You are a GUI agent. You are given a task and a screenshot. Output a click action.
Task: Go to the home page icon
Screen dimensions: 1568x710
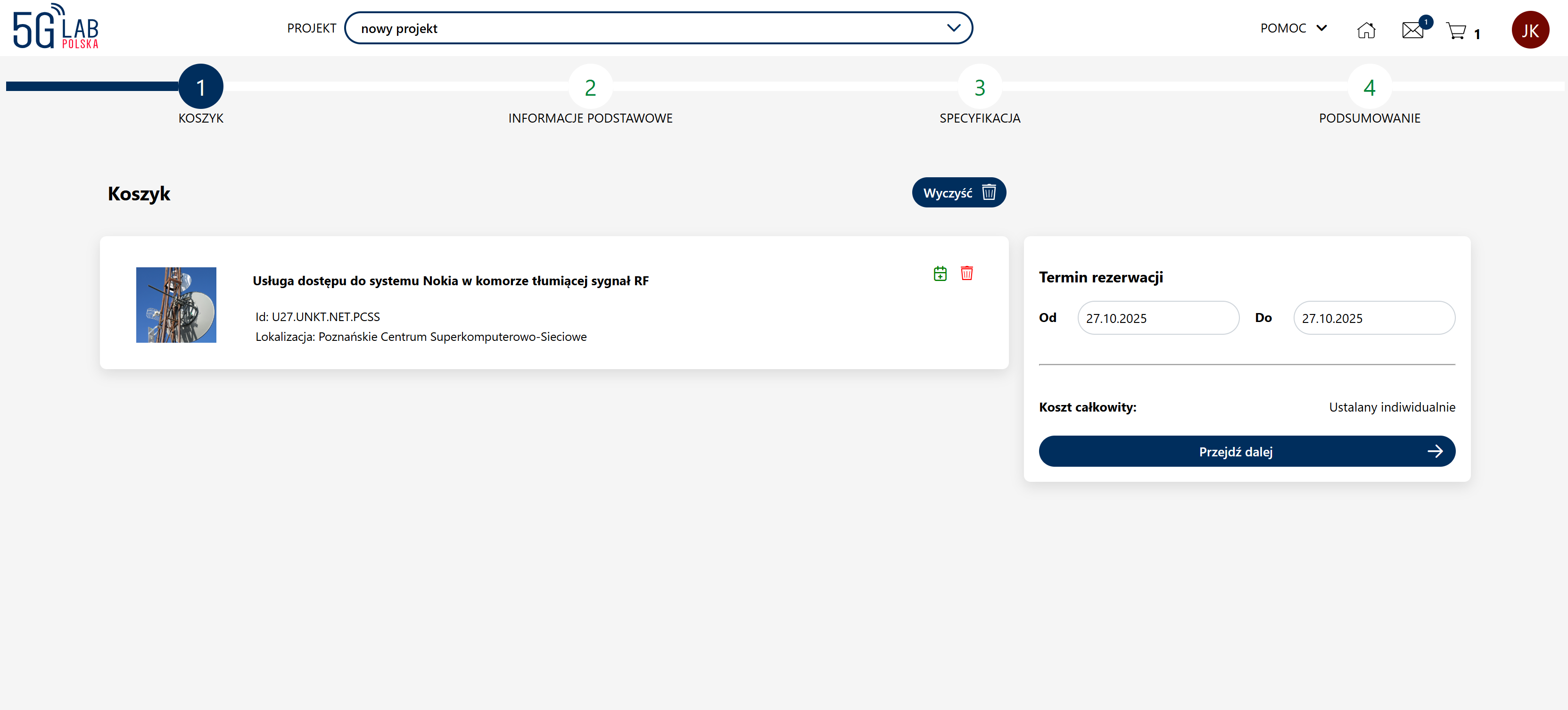click(x=1366, y=30)
